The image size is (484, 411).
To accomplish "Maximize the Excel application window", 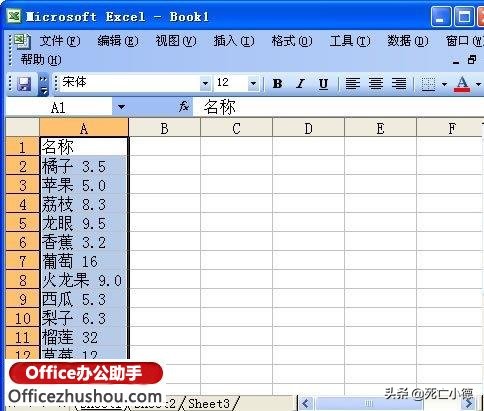I will (464, 17).
